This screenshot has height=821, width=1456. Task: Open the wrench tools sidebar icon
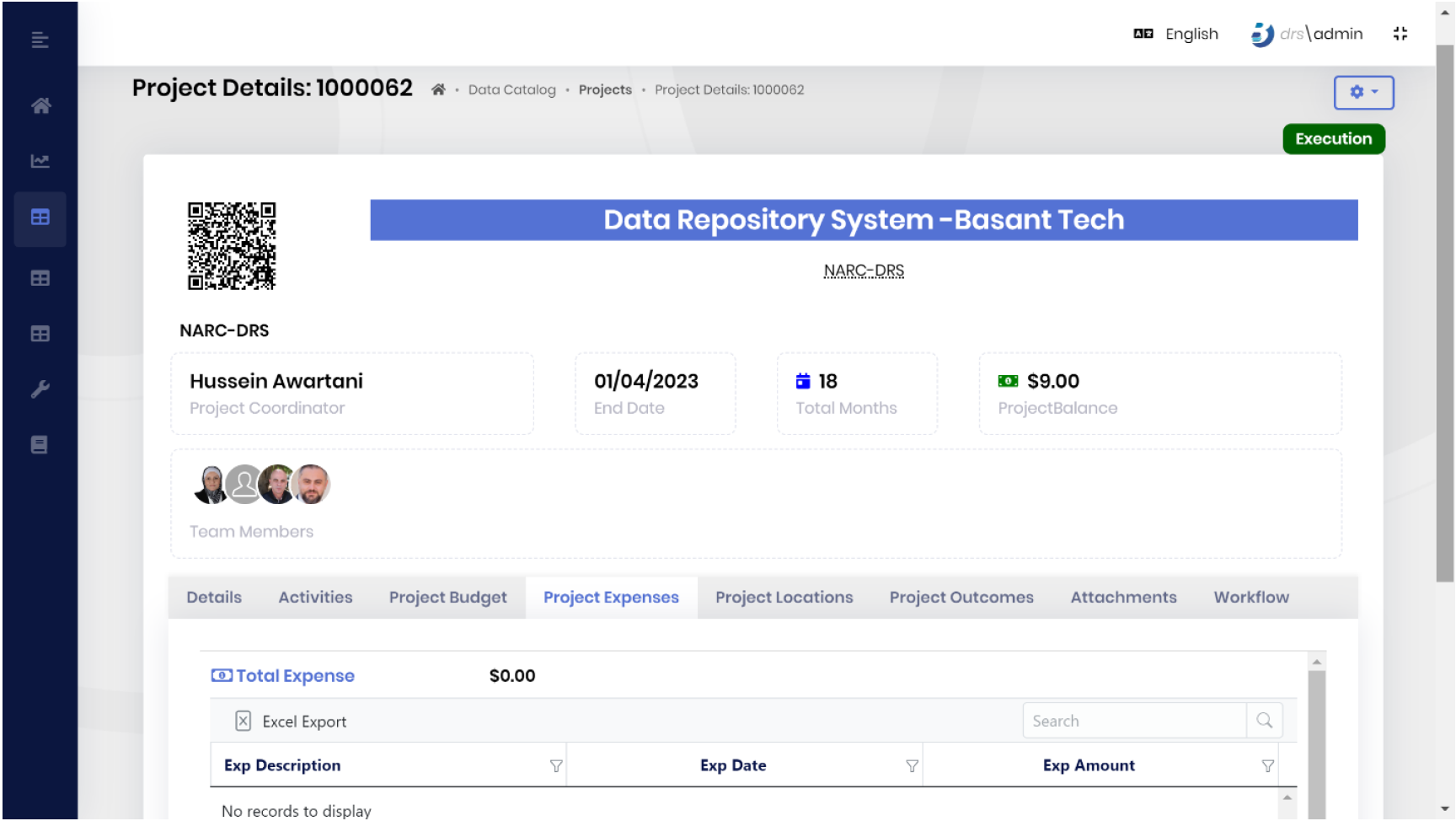point(40,389)
